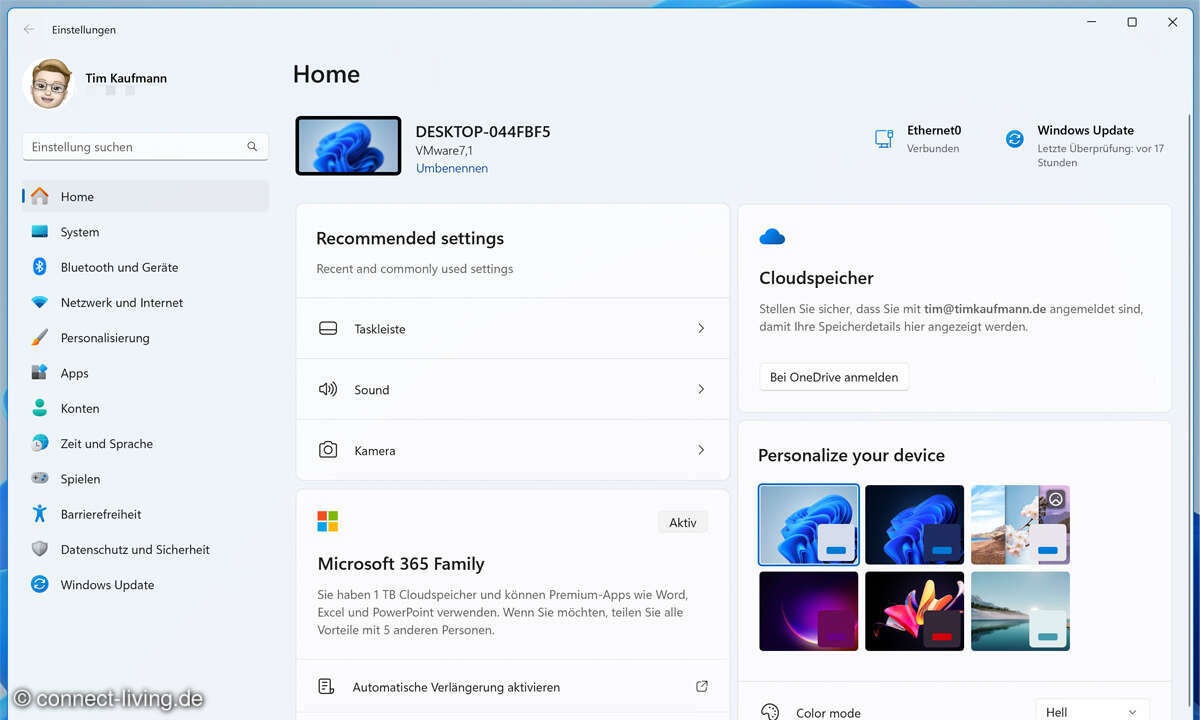Click the Einstellung suchen search field

pos(145,146)
